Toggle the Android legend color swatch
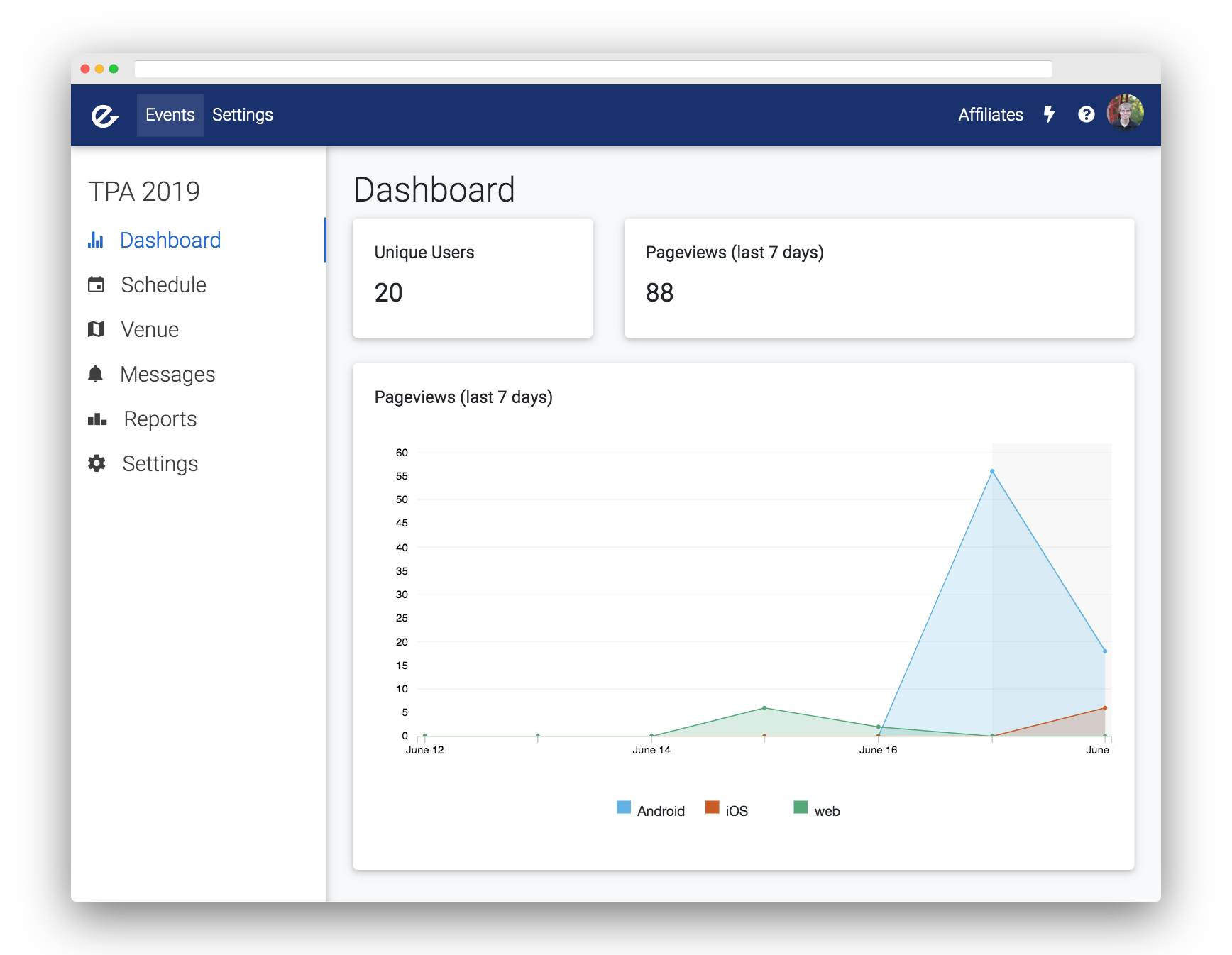The height and width of the screenshot is (955, 1232). [624, 807]
